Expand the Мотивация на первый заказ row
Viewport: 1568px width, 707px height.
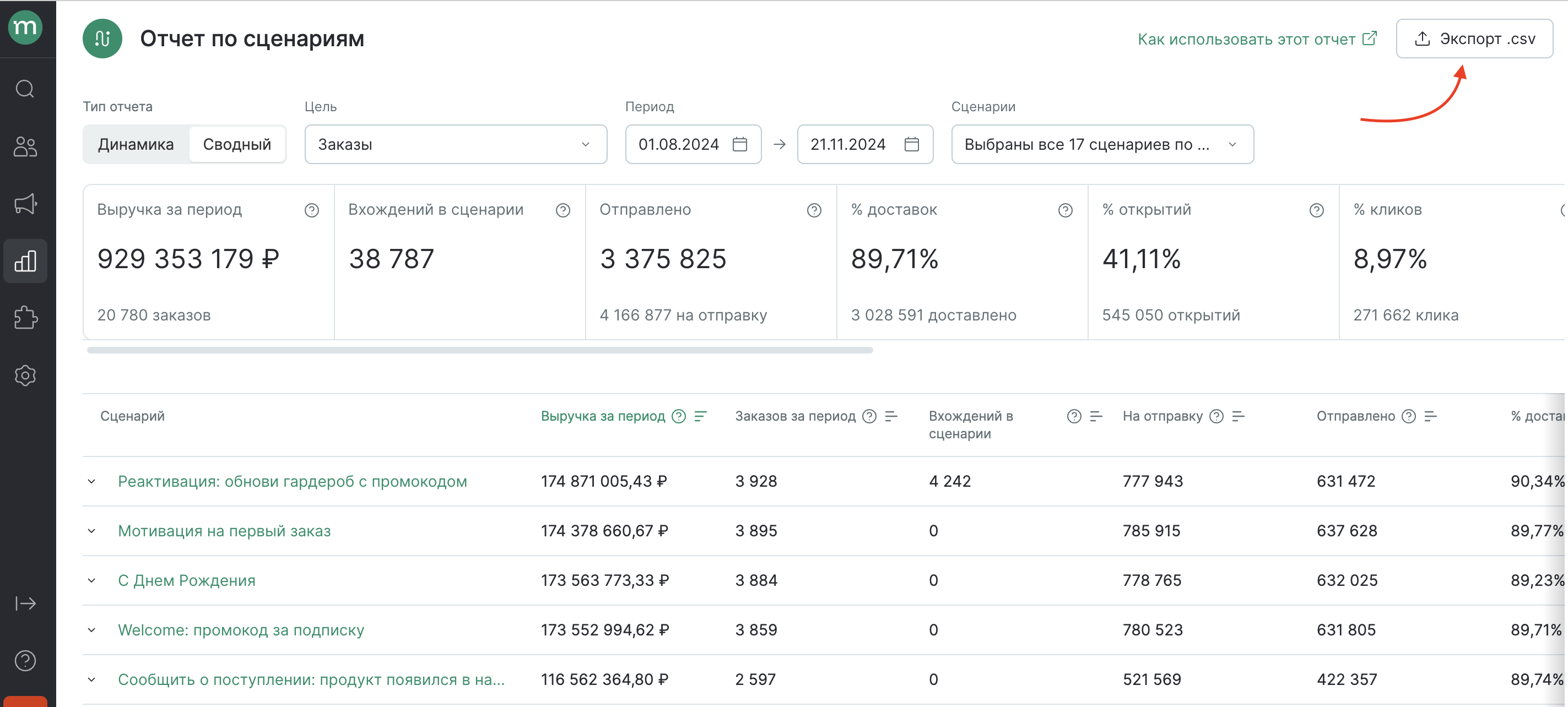(x=91, y=531)
